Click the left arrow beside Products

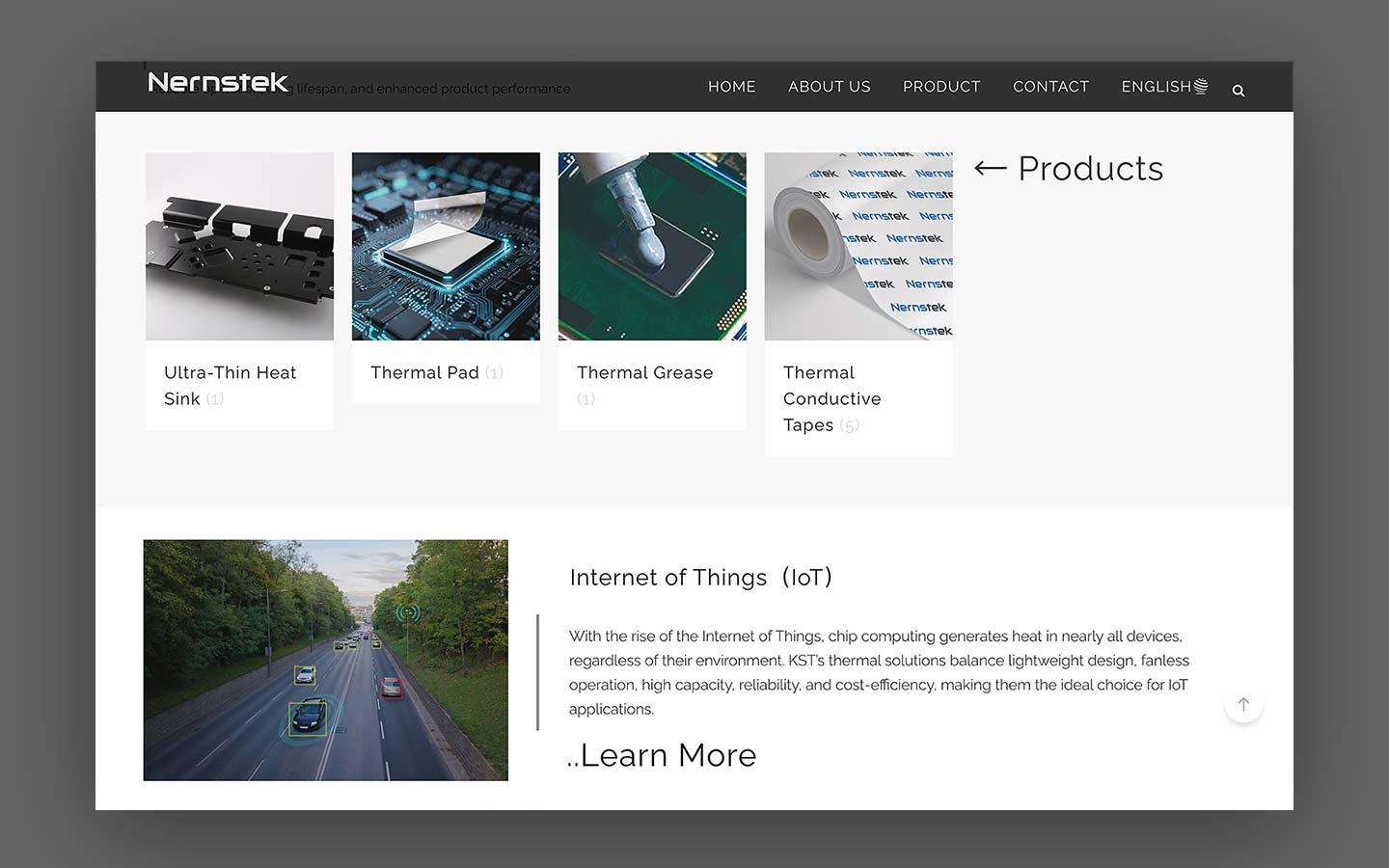click(x=990, y=169)
